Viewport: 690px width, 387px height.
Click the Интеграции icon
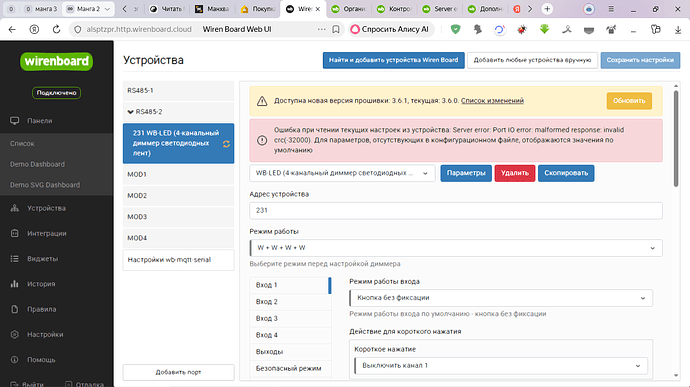(15, 233)
